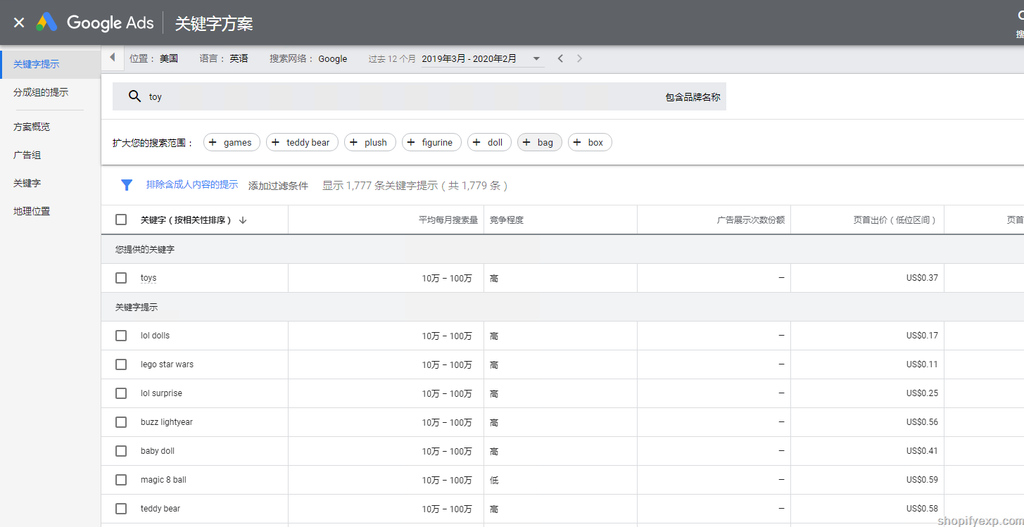The image size is (1024, 527).
Task: Open the 分成组的提示 sidebar tab
Action: (41, 92)
